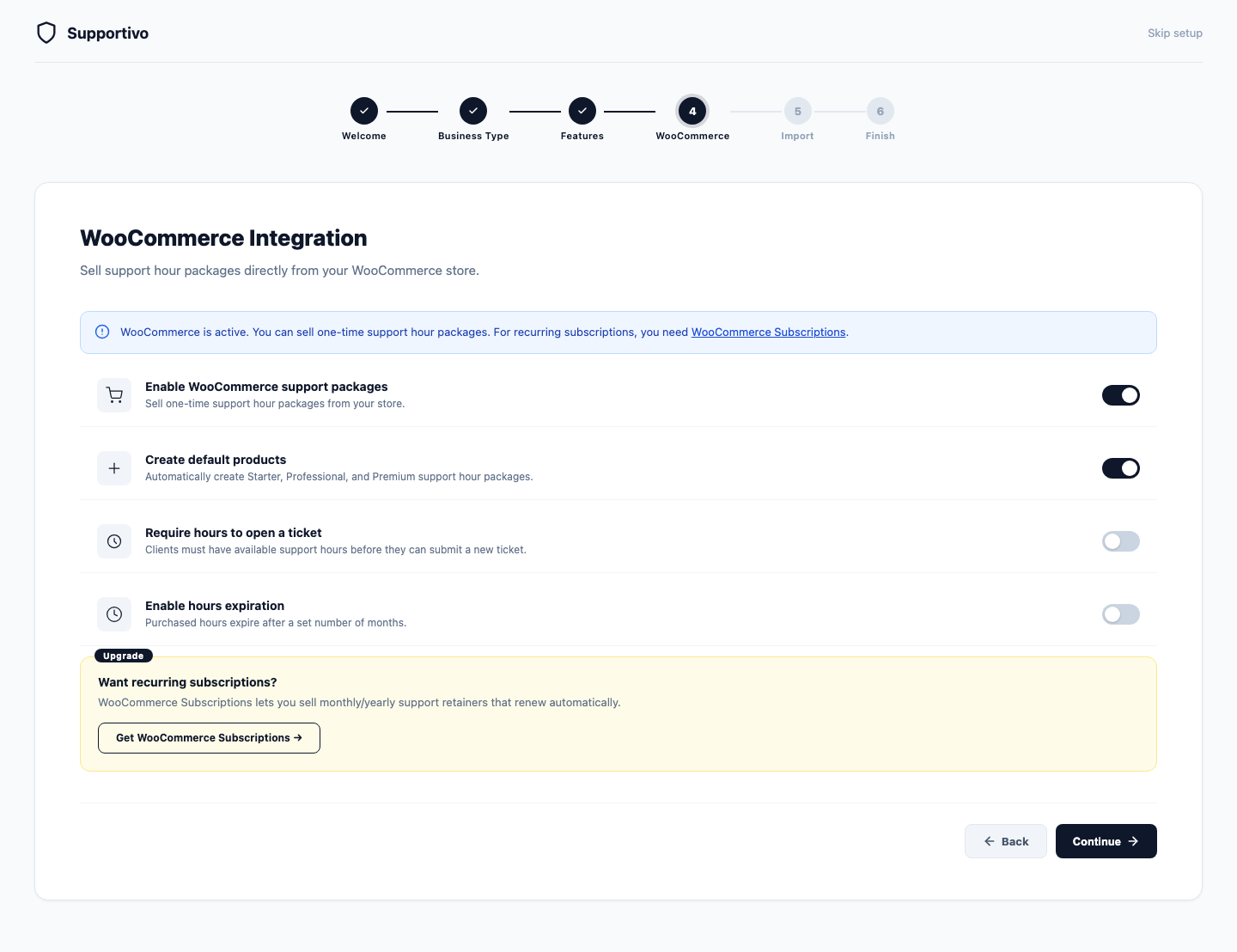Click the completed Welcome step checkmark
This screenshot has width=1237, height=952.
point(364,111)
